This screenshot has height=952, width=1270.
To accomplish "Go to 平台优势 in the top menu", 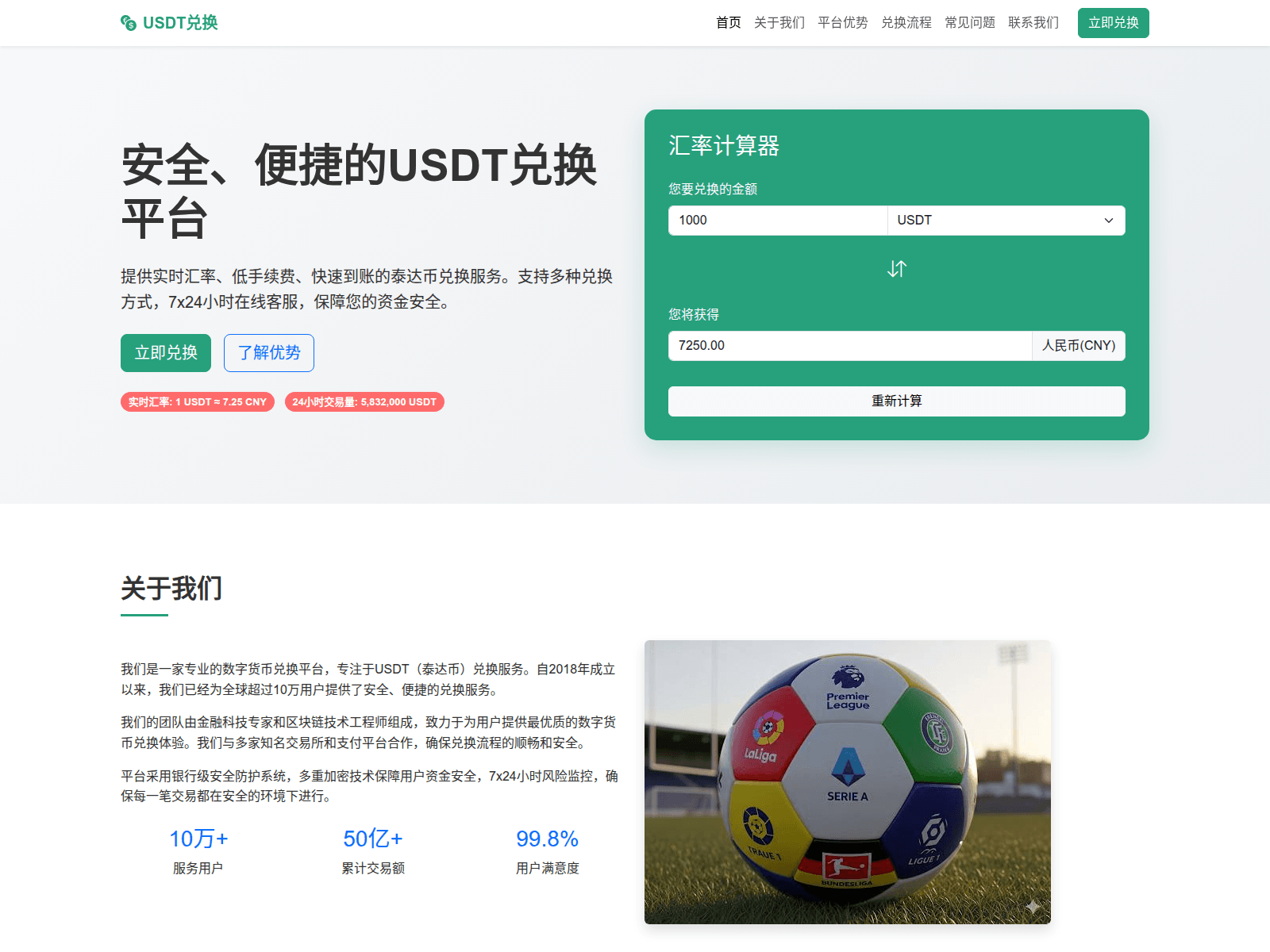I will [x=842, y=23].
